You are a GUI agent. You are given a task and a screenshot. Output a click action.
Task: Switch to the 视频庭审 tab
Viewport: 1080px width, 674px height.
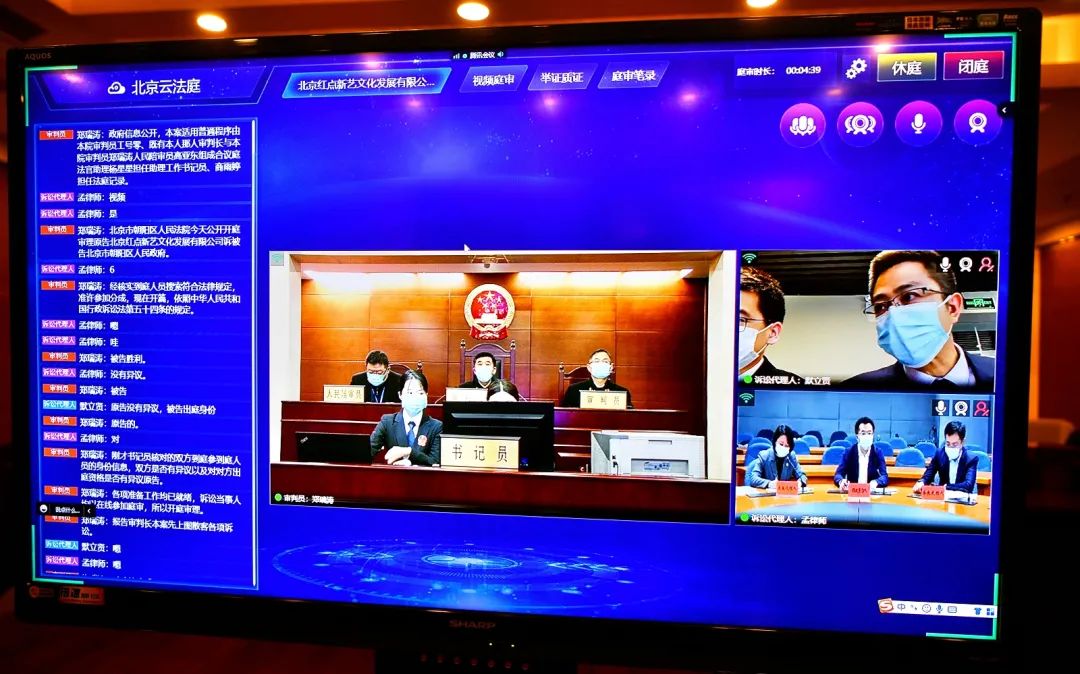(x=492, y=79)
